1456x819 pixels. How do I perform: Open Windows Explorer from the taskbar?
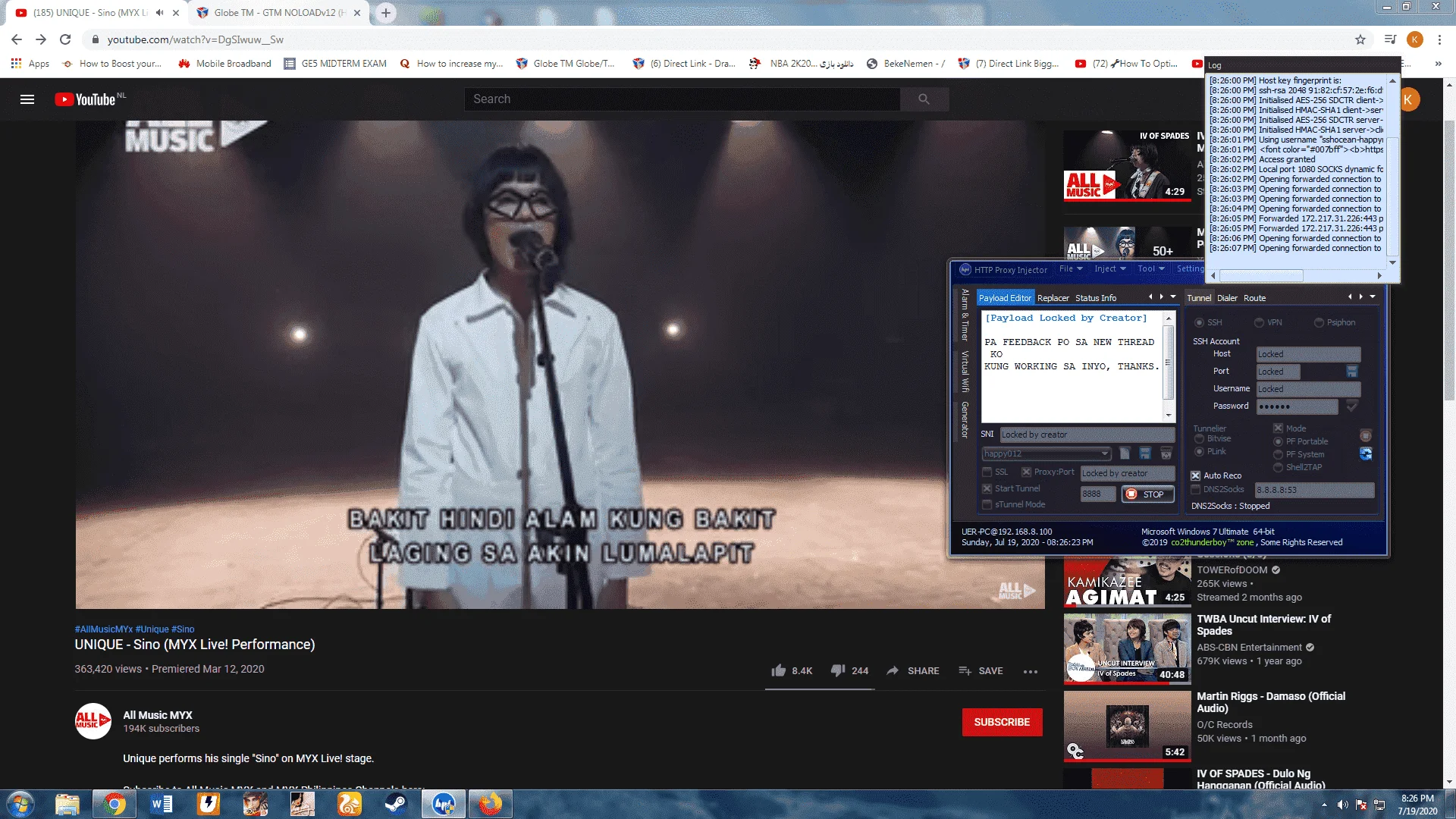click(67, 804)
